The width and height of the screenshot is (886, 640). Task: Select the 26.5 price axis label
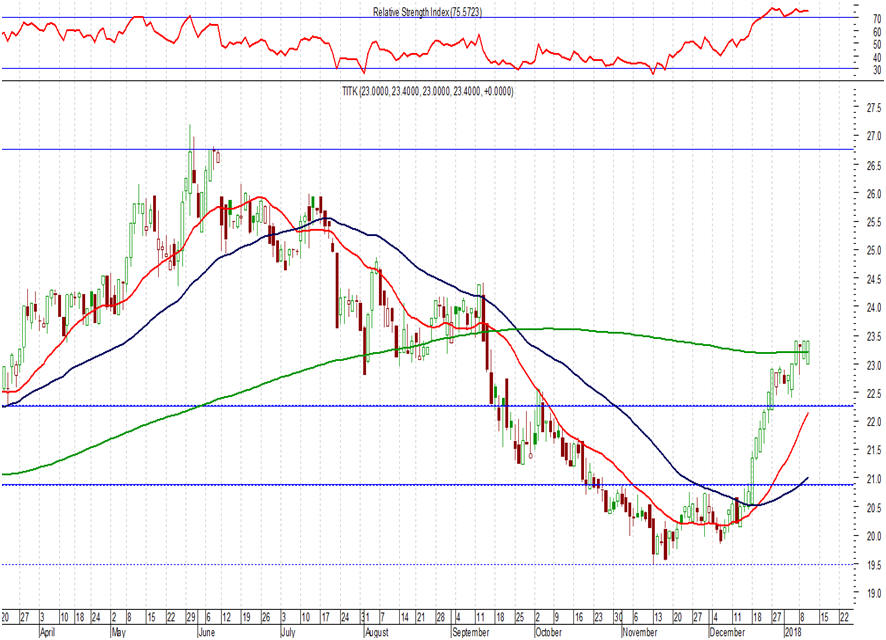pyautogui.click(x=874, y=166)
